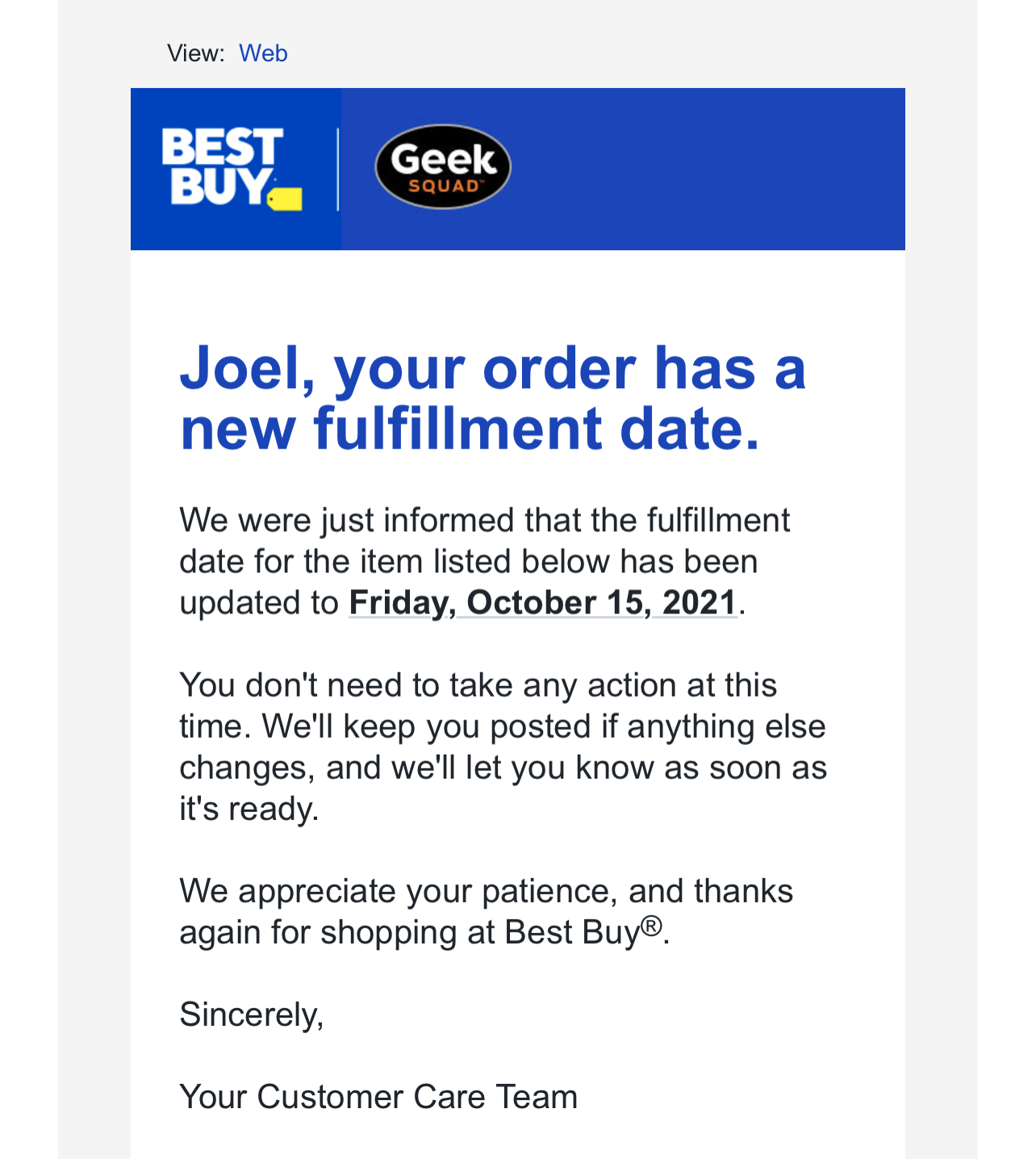Click the 'We appreciate your patience' paragraph
This screenshot has width=1036, height=1159.
coord(486,912)
